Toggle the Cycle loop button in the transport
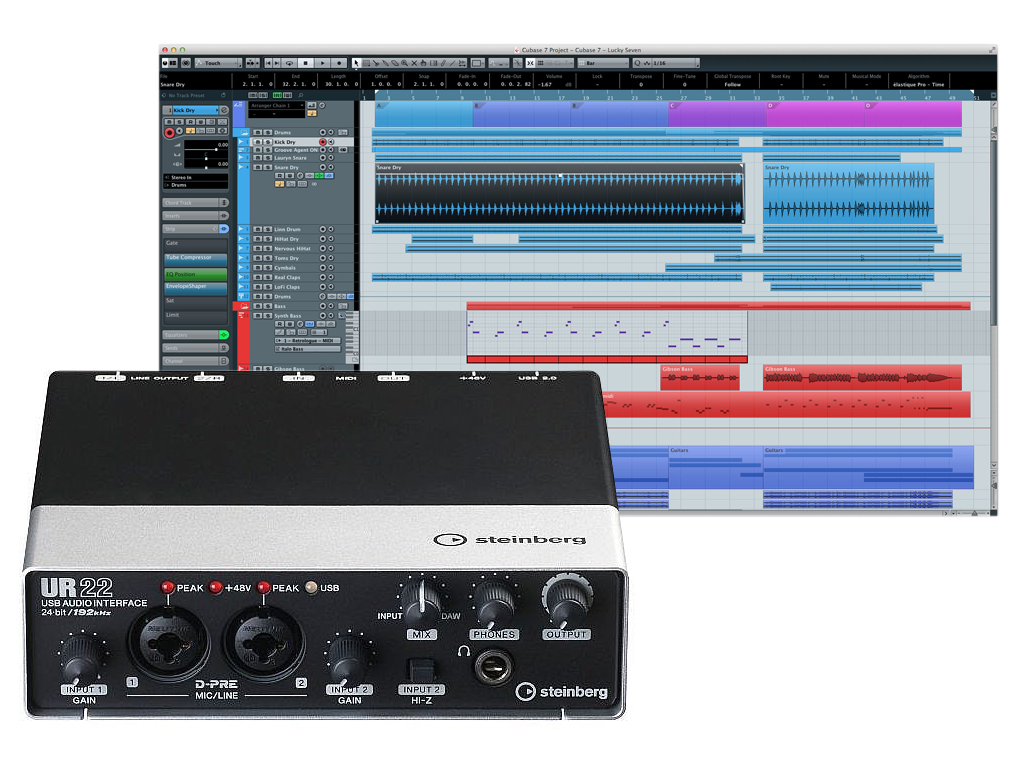This screenshot has height=768, width=1024. click(290, 63)
